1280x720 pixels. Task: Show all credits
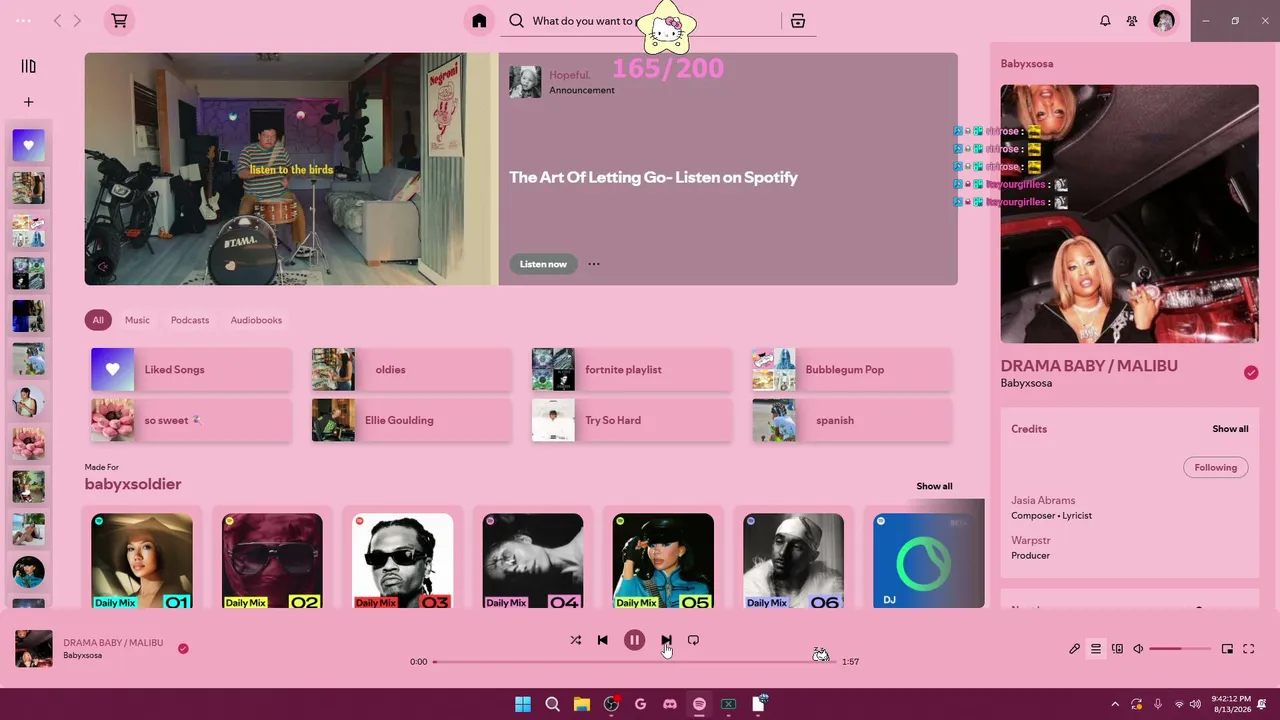point(1230,429)
